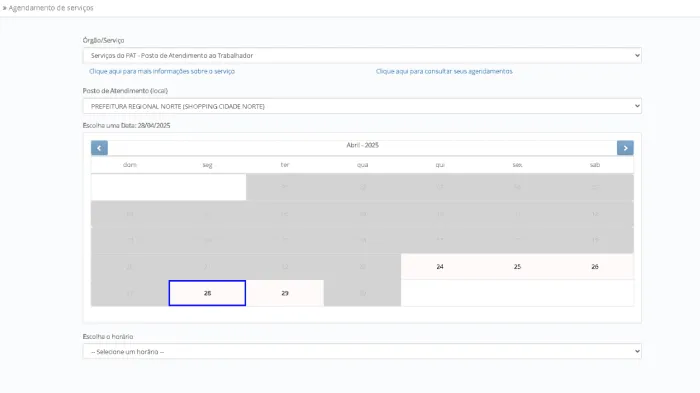Click the 'sex' weekday column header
This screenshot has width=700, height=393.
point(517,165)
